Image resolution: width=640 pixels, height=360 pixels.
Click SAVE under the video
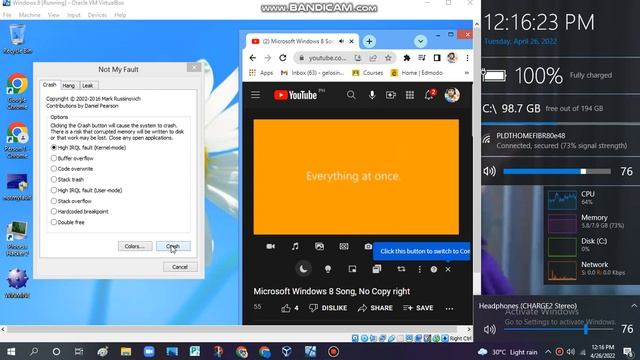click(418, 308)
